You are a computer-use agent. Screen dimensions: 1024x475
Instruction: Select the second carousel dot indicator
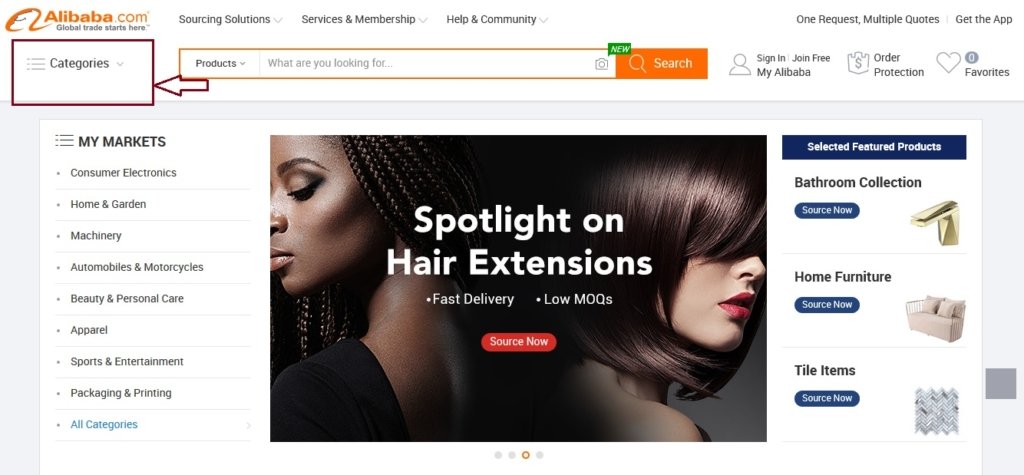(x=512, y=455)
